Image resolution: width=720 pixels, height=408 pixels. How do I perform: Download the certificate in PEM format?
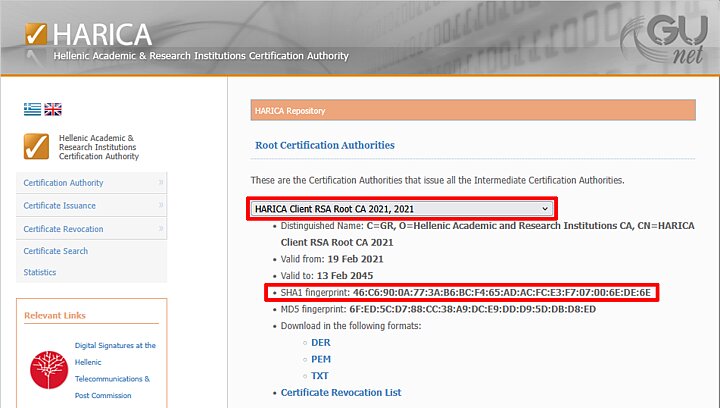pos(321,359)
